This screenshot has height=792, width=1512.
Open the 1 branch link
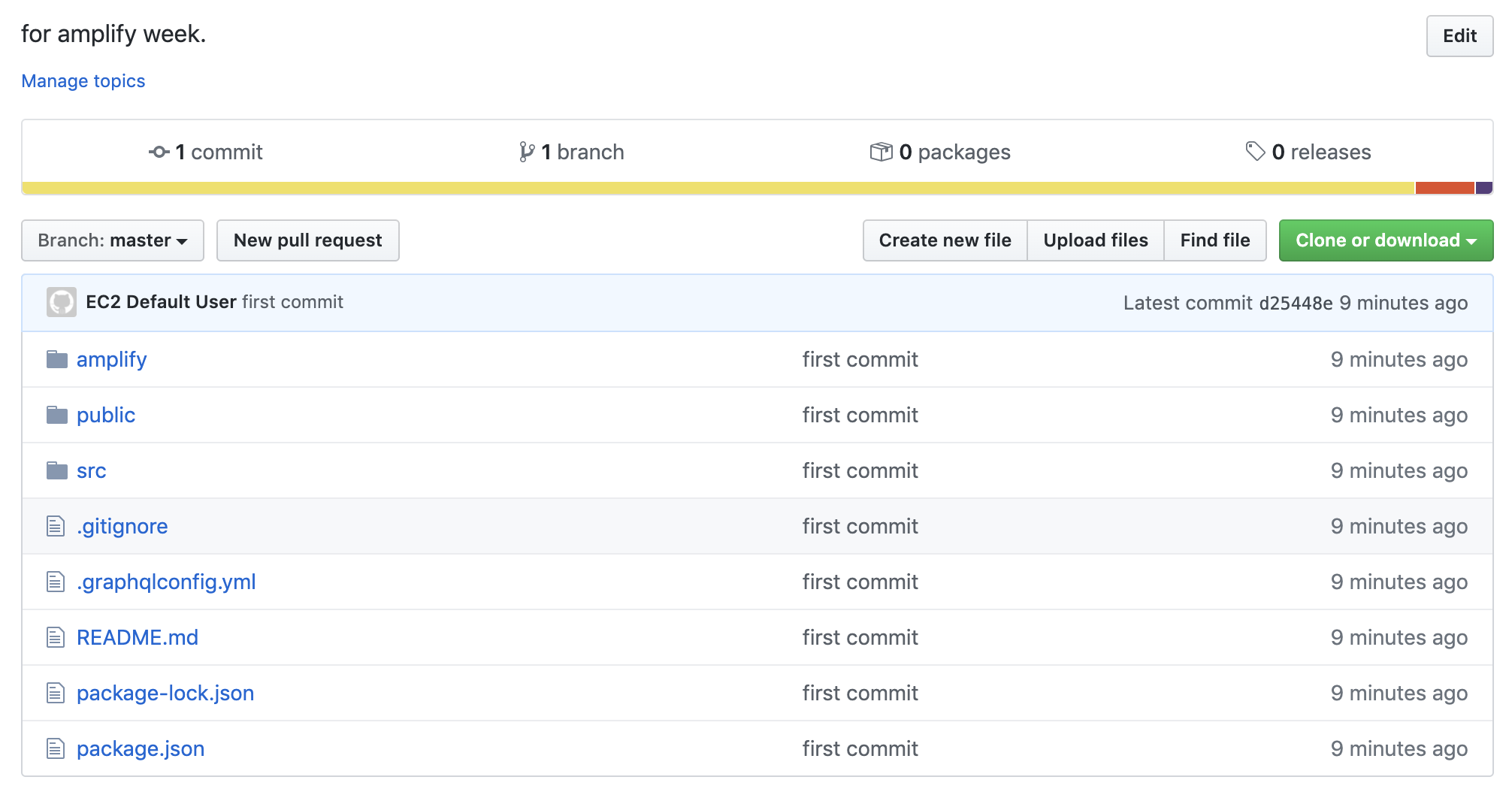pos(572,152)
